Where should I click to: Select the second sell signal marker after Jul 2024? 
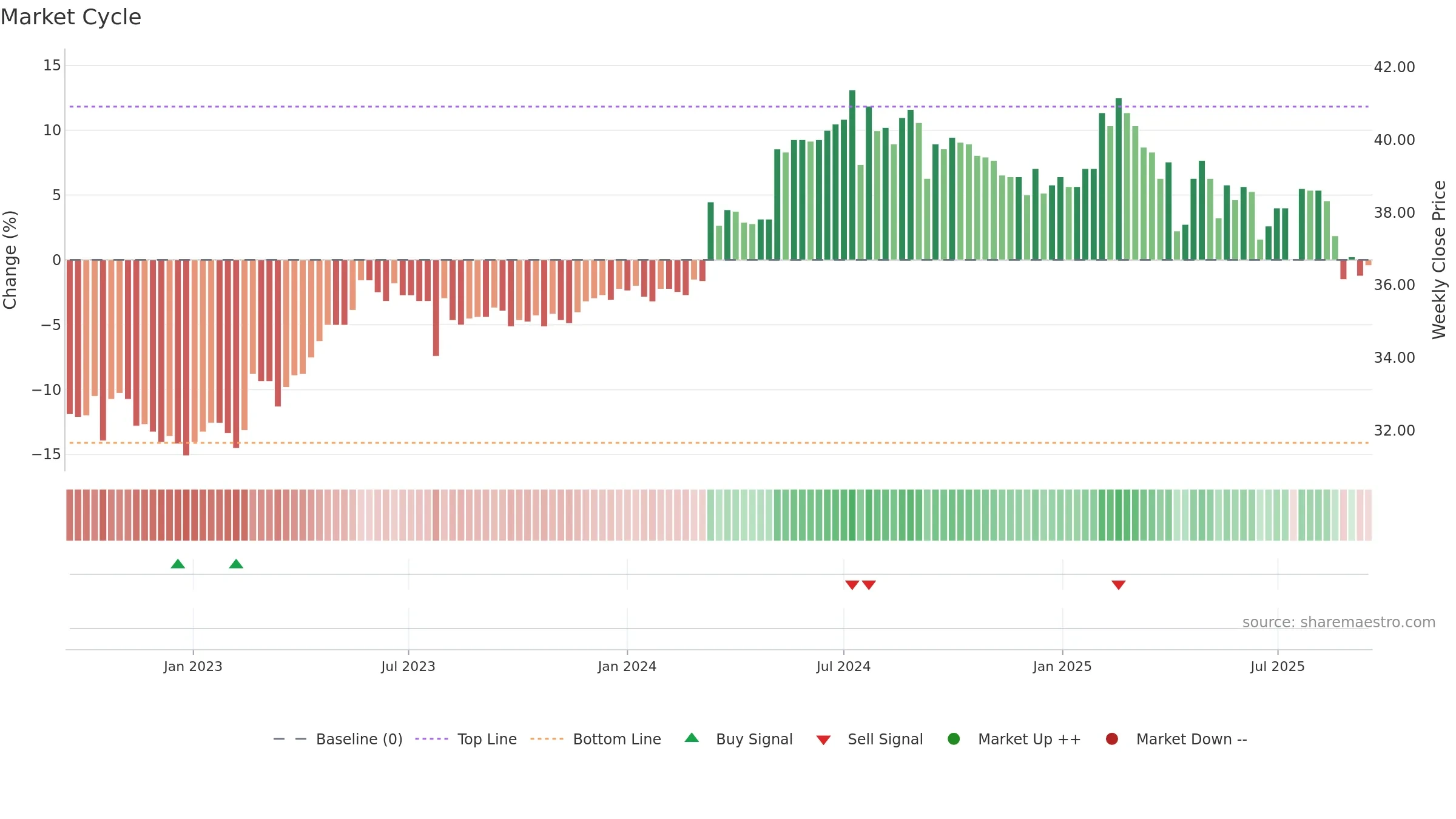tap(869, 585)
